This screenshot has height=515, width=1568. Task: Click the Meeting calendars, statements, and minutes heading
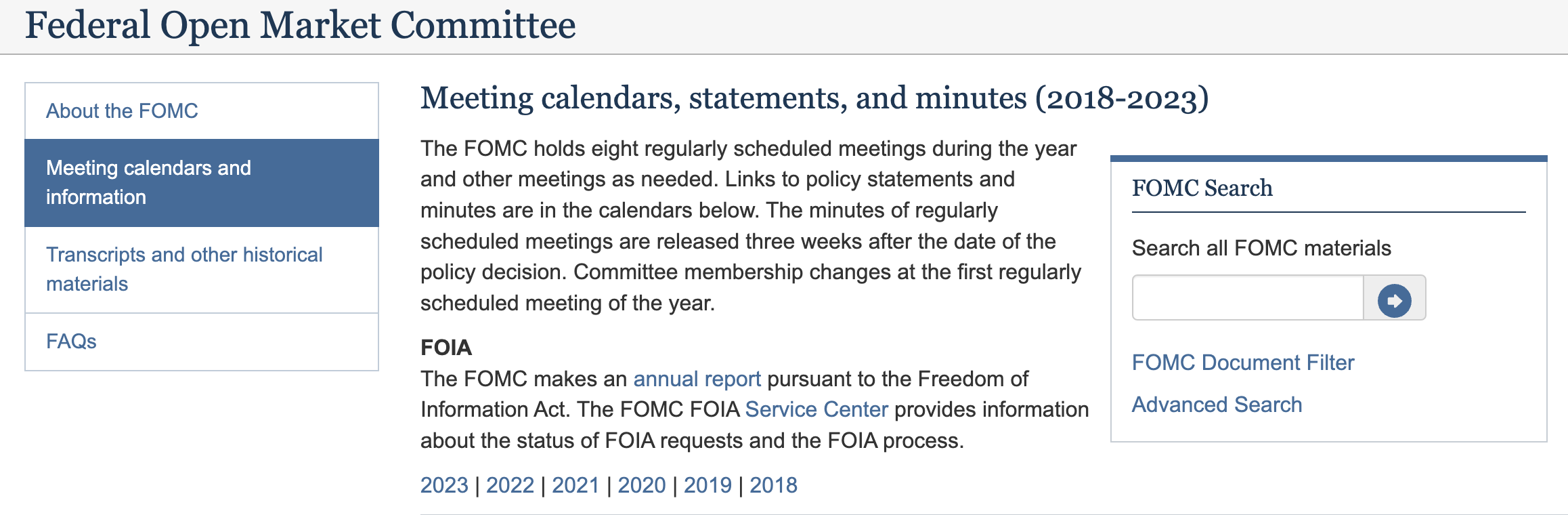click(x=814, y=98)
